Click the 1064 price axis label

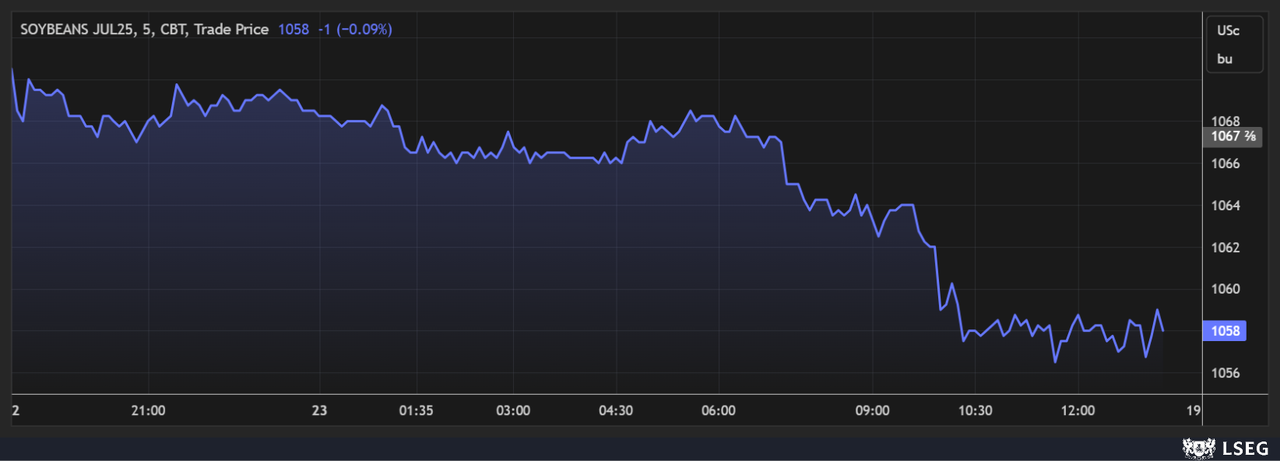[x=1228, y=205]
